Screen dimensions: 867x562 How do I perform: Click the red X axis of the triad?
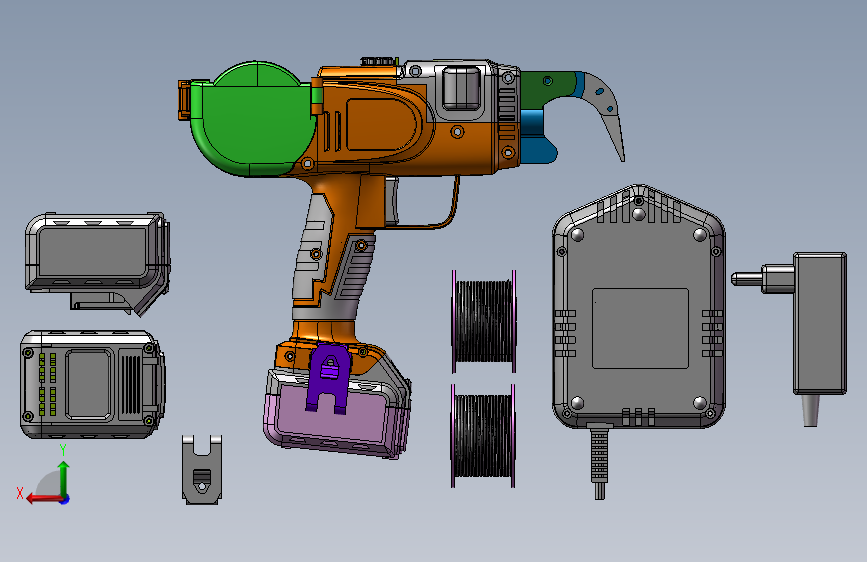[x=44, y=499]
